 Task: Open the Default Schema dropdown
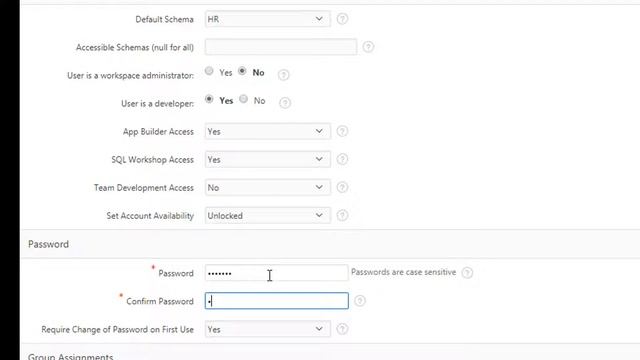[x=267, y=19]
